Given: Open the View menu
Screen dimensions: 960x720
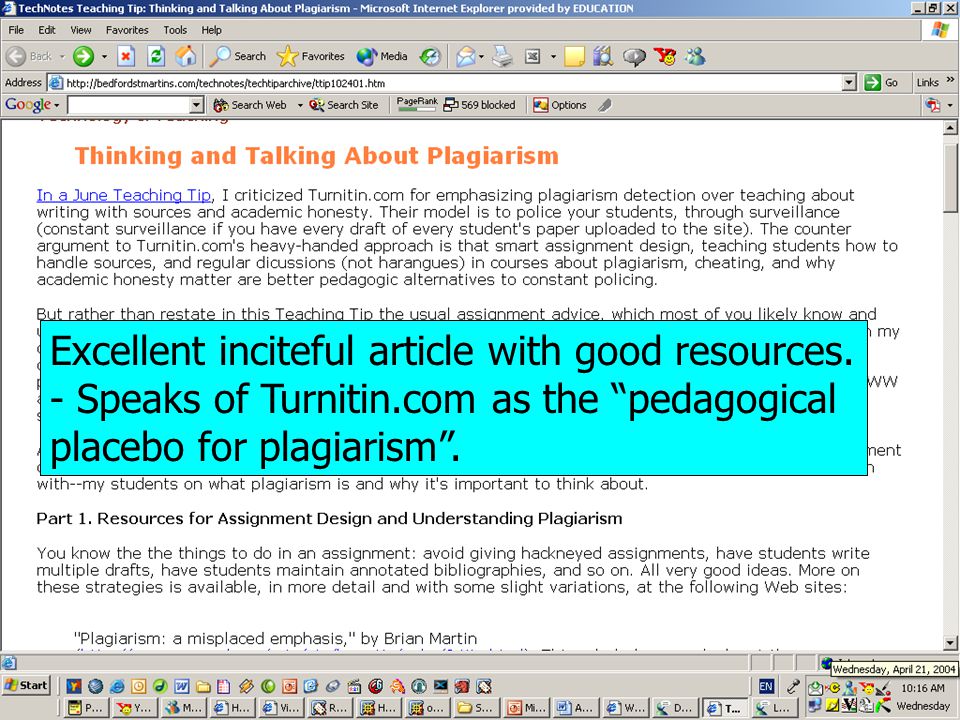Looking at the screenshot, I should pyautogui.click(x=80, y=30).
